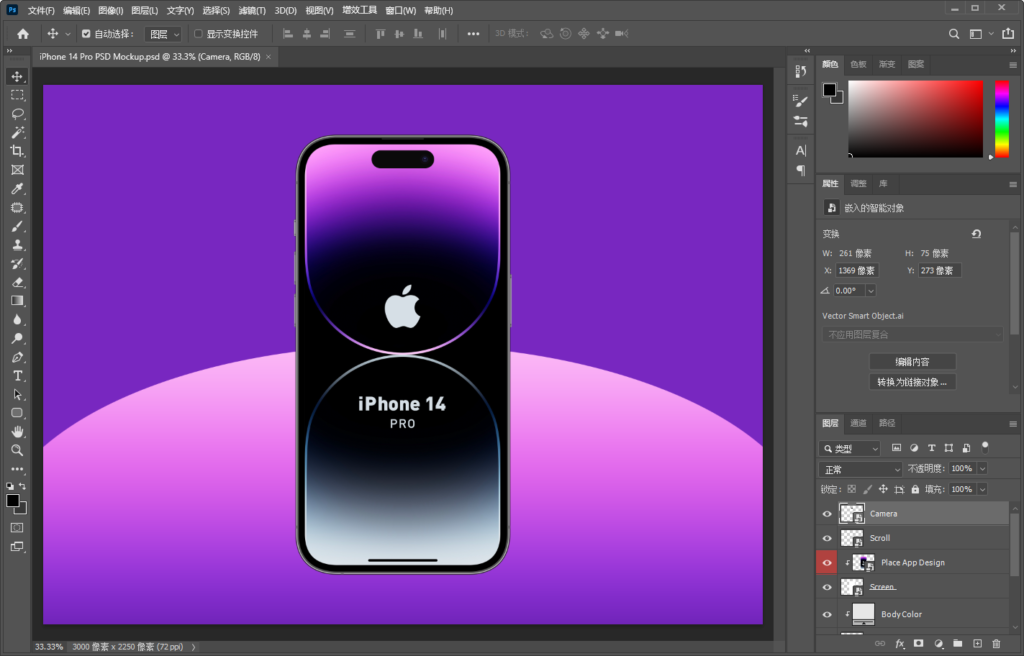Select the Crop tool

(17, 151)
